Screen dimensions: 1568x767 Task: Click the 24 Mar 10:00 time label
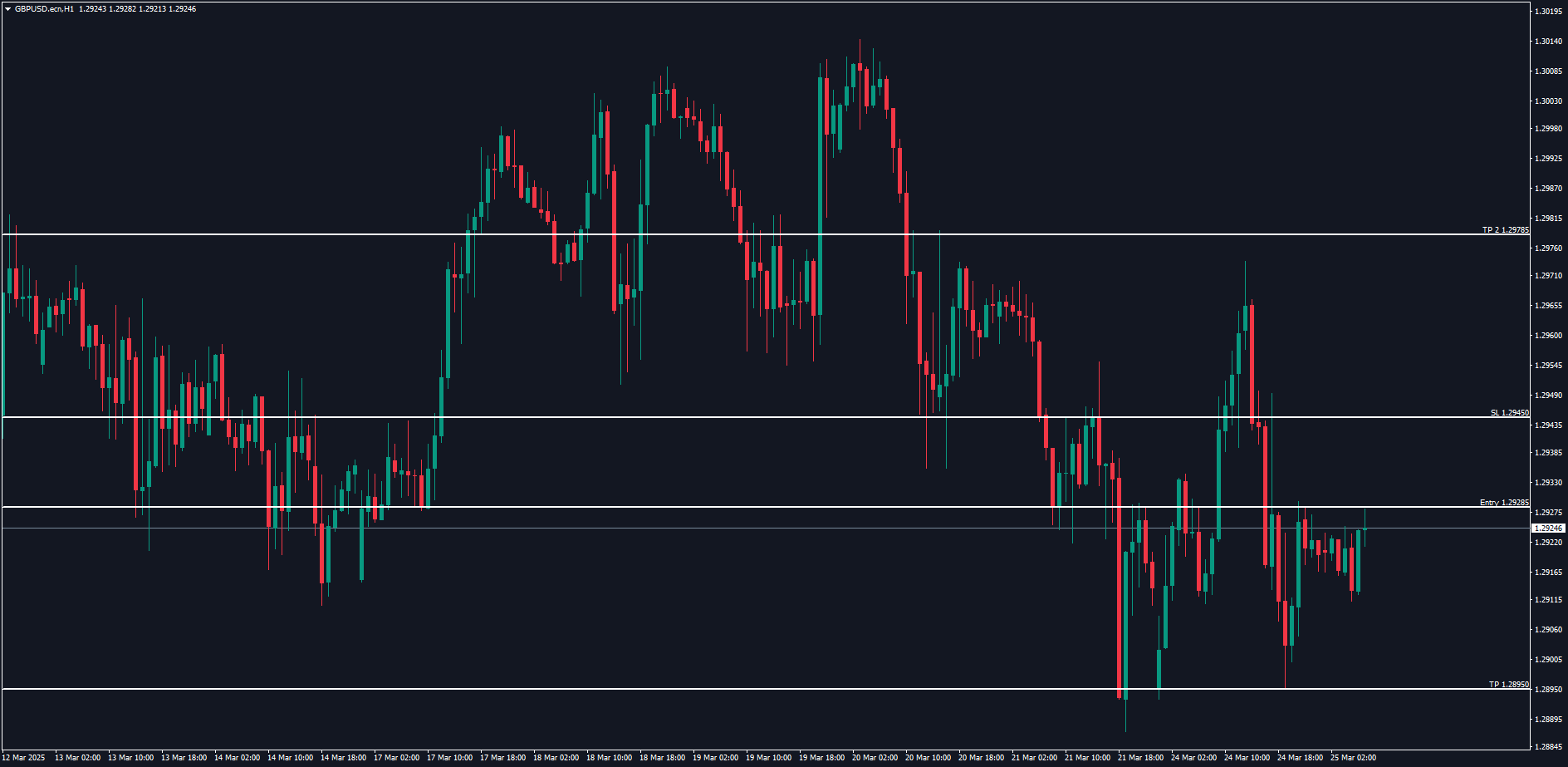tap(1247, 758)
